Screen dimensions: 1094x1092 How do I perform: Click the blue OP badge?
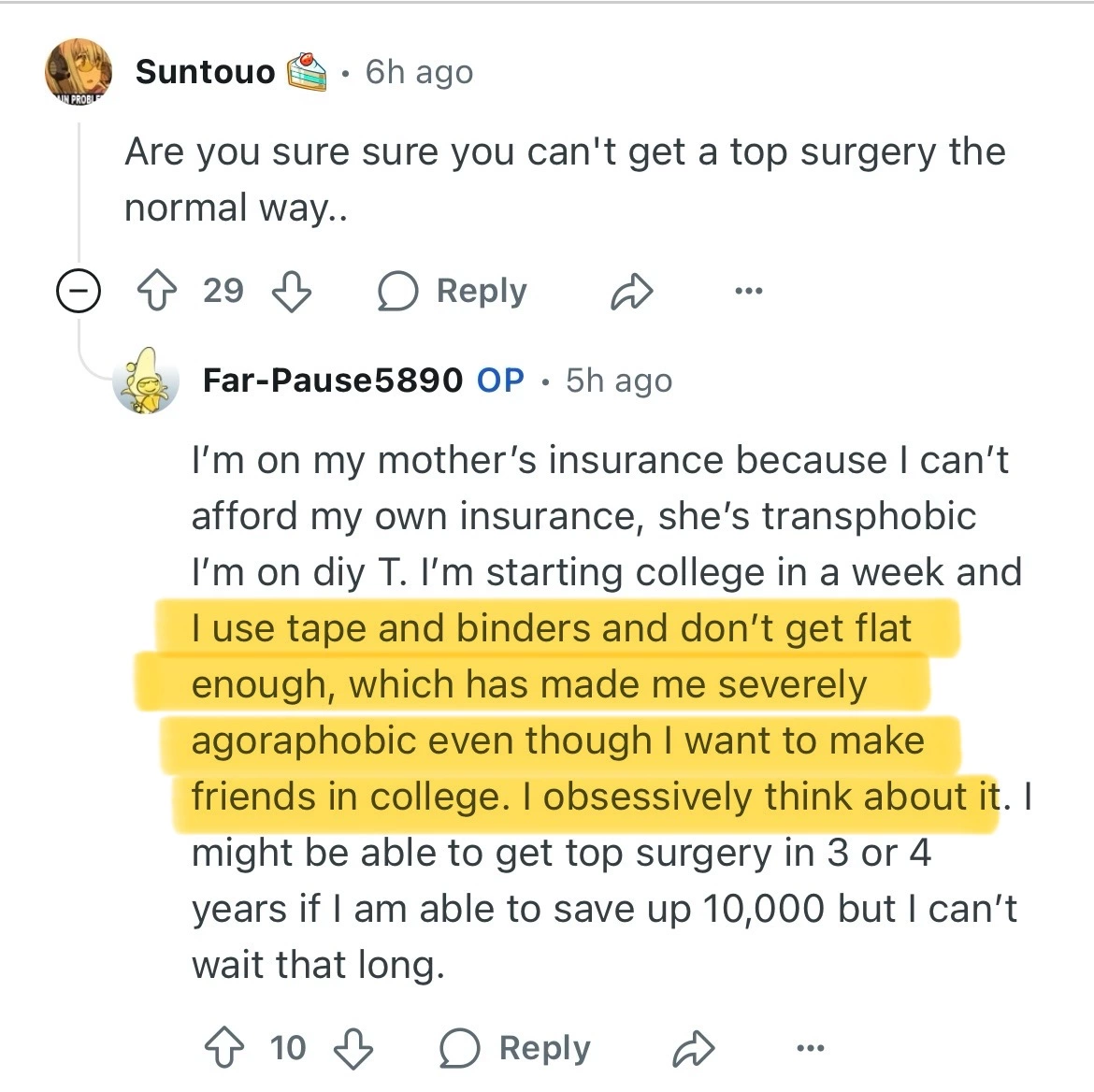click(500, 381)
